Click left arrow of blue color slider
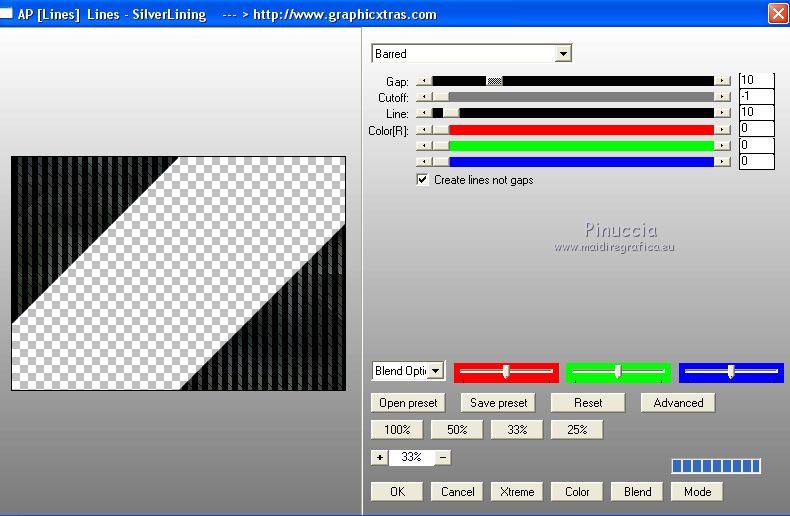 coord(424,162)
